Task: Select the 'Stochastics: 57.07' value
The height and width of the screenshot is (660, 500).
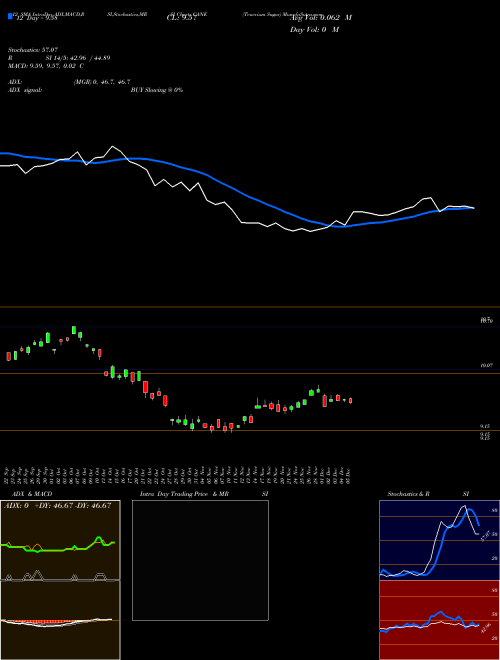Action: [33, 50]
